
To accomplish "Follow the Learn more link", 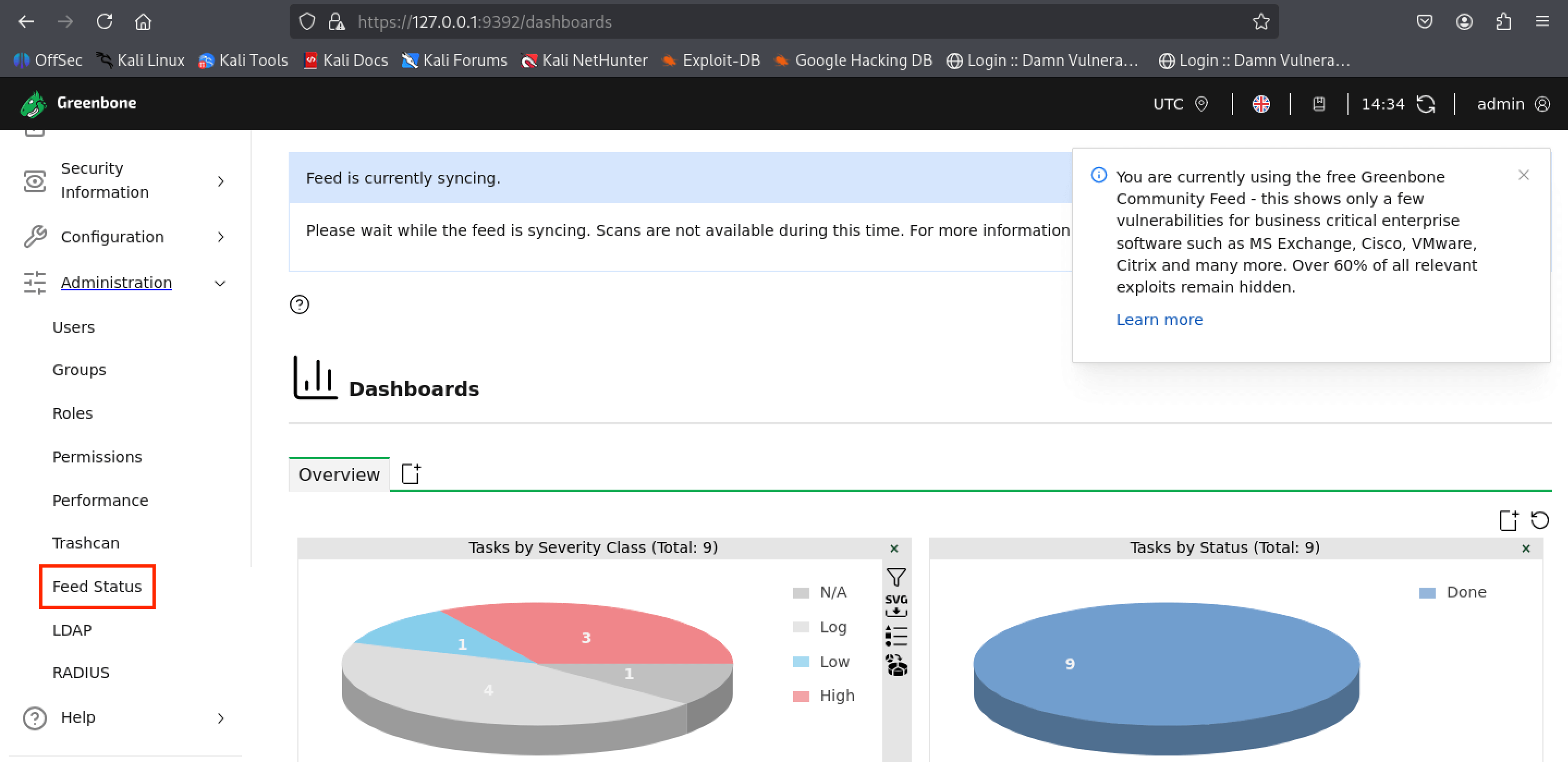I will 1159,320.
